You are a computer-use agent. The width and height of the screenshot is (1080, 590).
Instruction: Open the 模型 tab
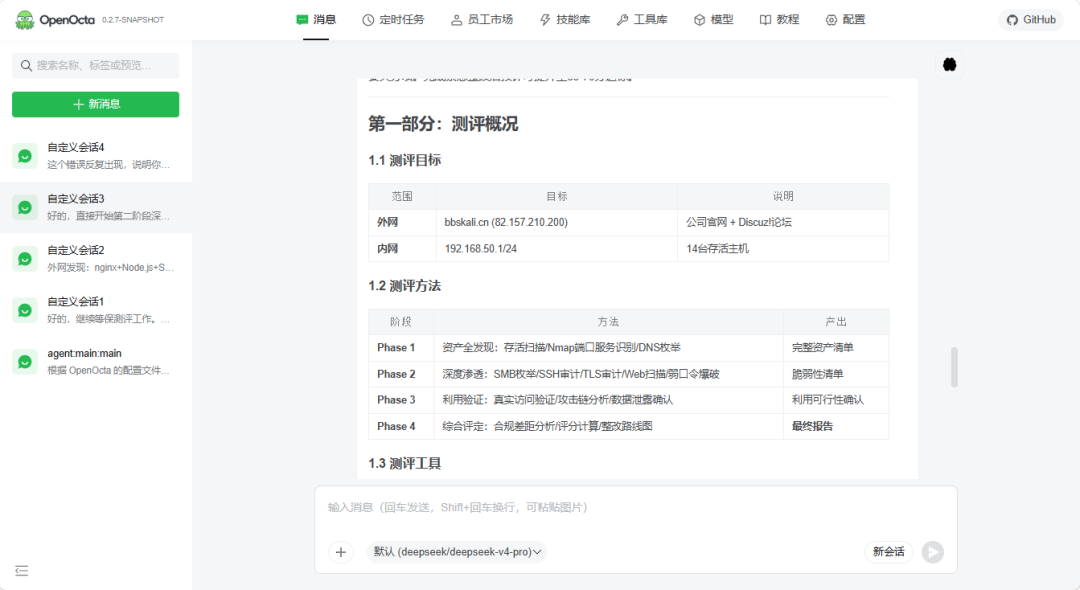pyautogui.click(x=714, y=20)
